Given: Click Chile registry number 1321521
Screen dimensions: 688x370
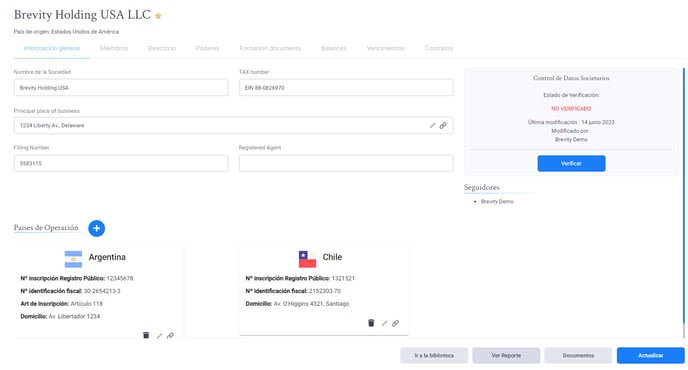Looking at the screenshot, I should pyautogui.click(x=343, y=278).
